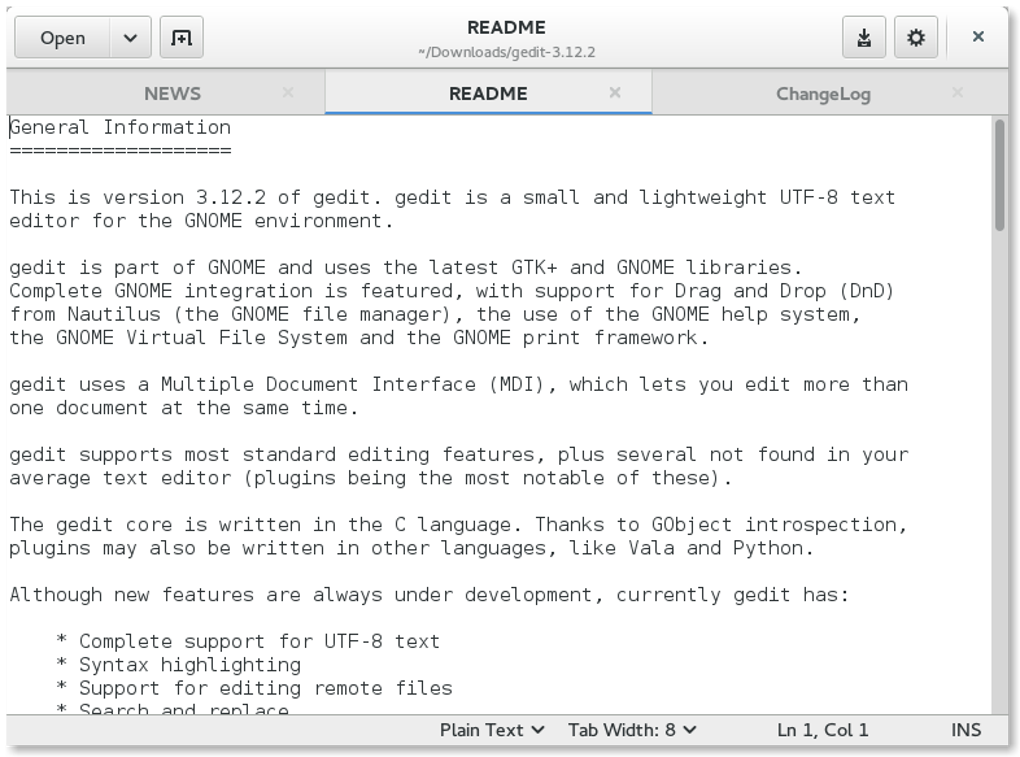Viewport: 1020px width, 757px height.
Task: Click the word 'lightweight' in the text
Action: (703, 198)
